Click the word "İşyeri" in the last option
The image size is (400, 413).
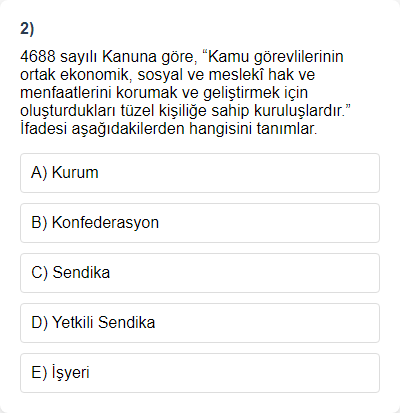[x=71, y=373]
